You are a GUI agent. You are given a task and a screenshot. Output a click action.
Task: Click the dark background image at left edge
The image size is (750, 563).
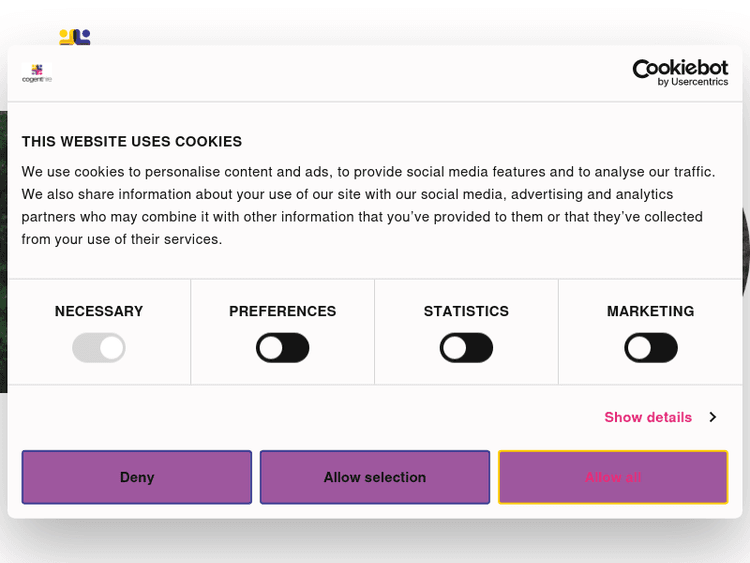coord(3,250)
